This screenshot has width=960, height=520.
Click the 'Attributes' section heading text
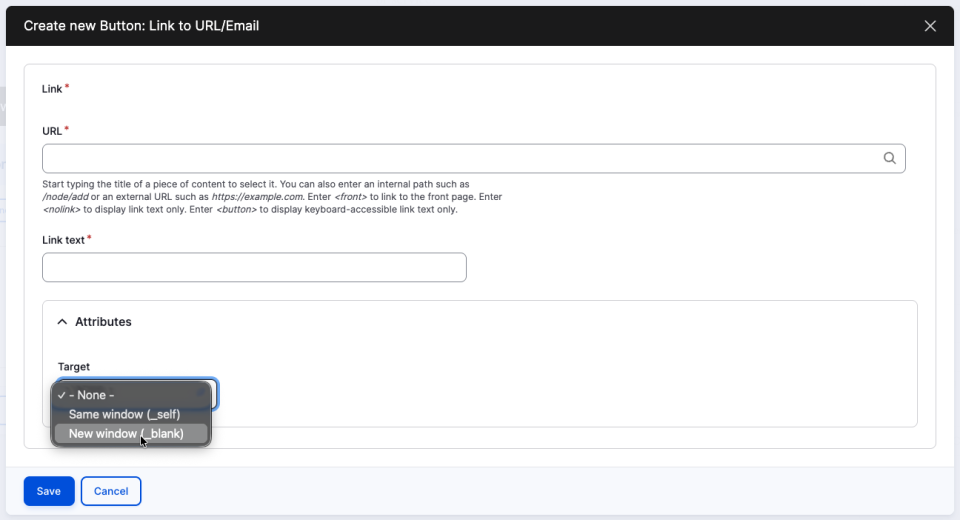coord(103,322)
